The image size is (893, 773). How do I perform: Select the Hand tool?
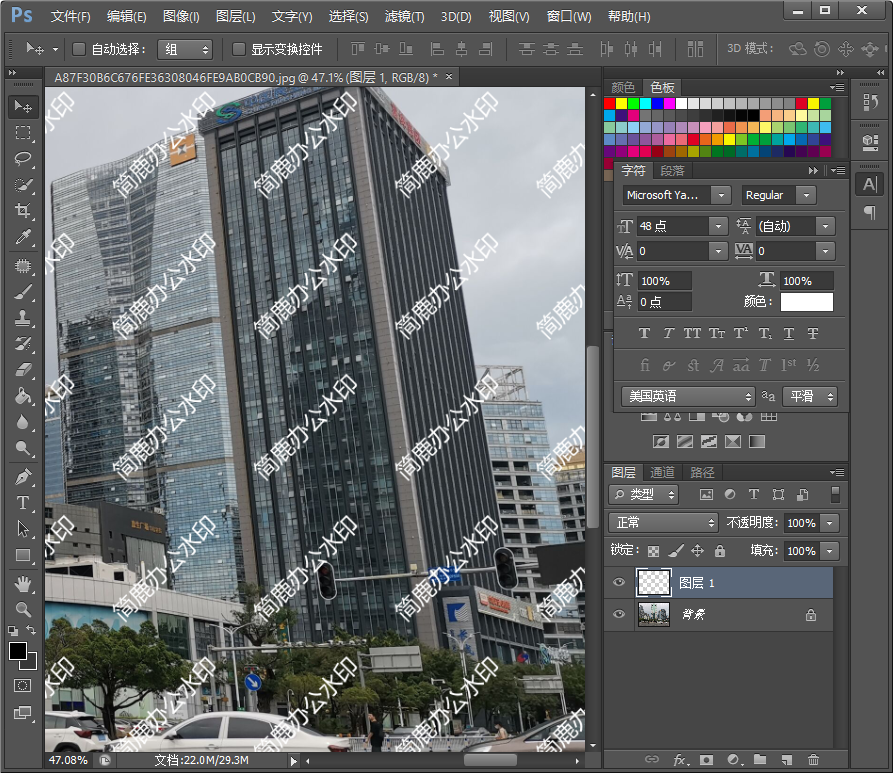point(23,583)
